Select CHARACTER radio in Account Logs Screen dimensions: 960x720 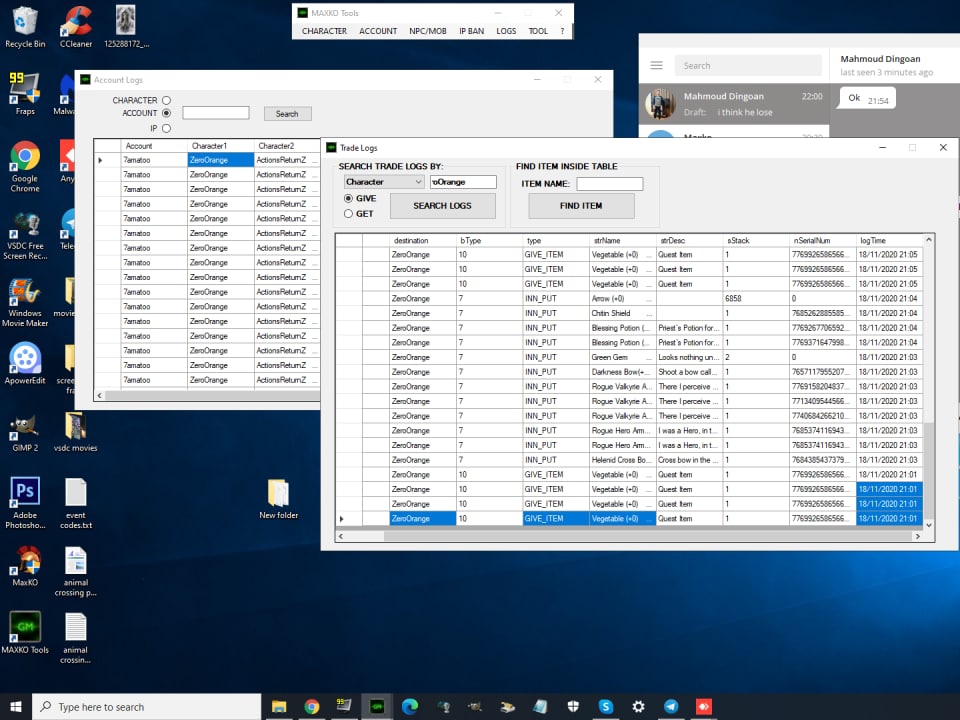tap(166, 100)
